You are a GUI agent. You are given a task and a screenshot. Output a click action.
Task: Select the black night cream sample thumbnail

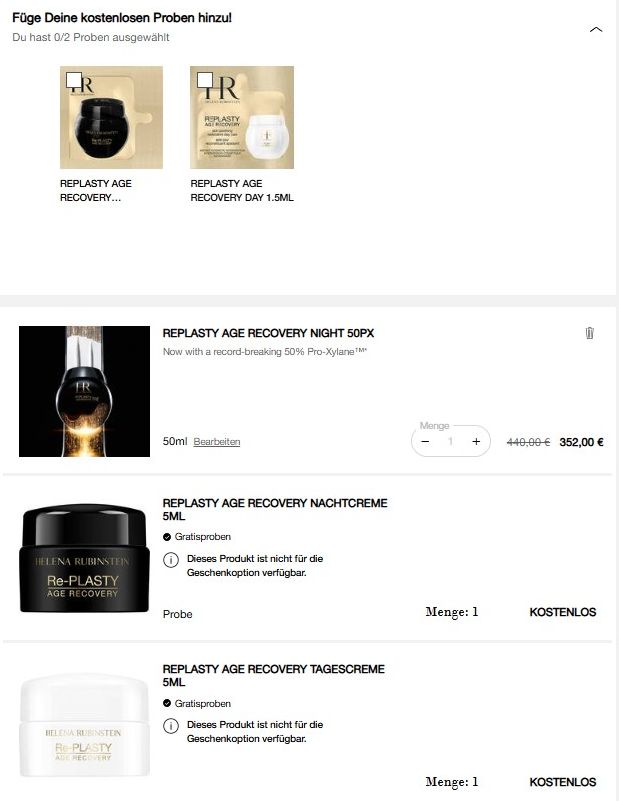(x=111, y=117)
